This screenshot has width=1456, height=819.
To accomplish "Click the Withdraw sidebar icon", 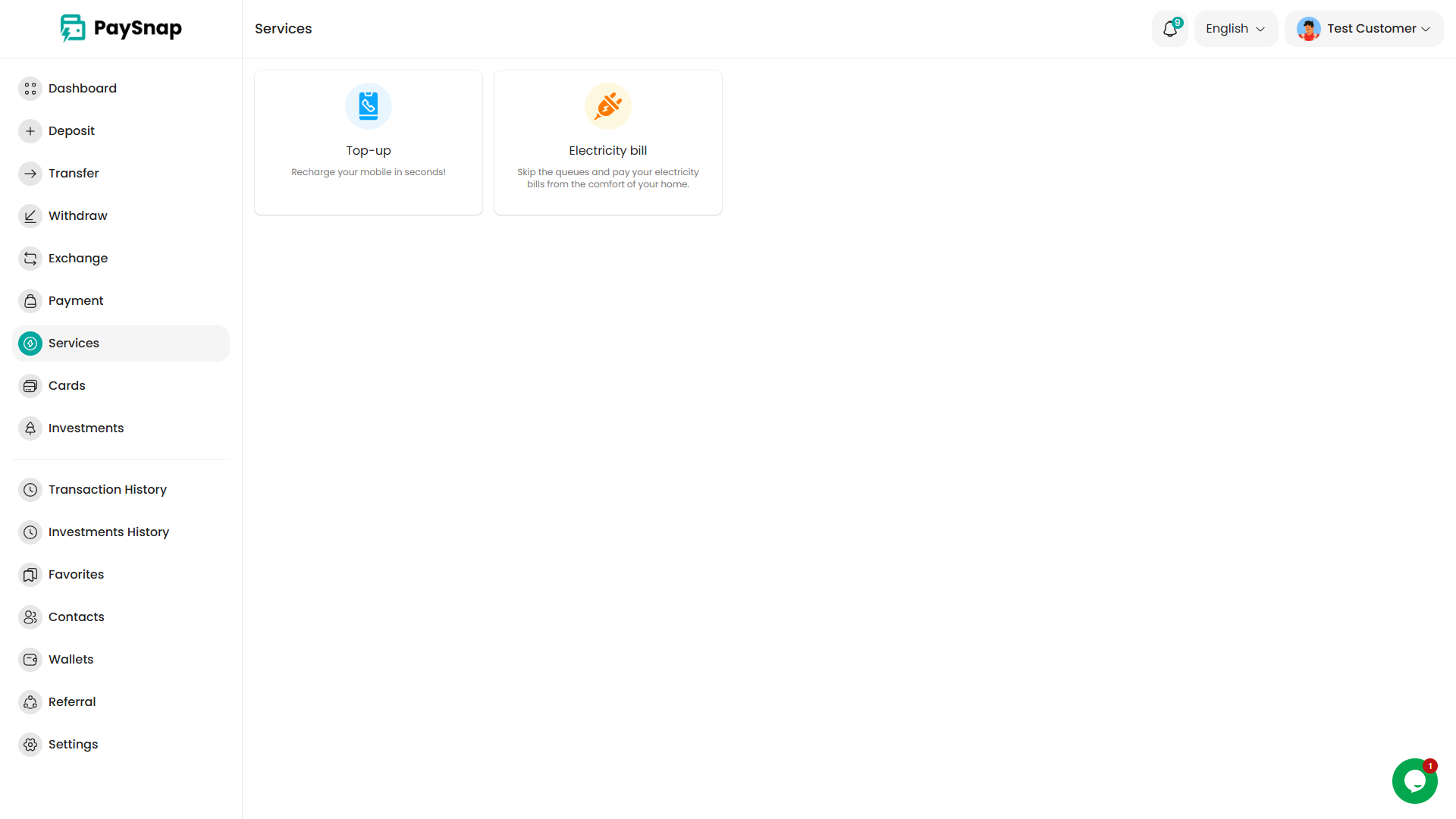I will (30, 216).
